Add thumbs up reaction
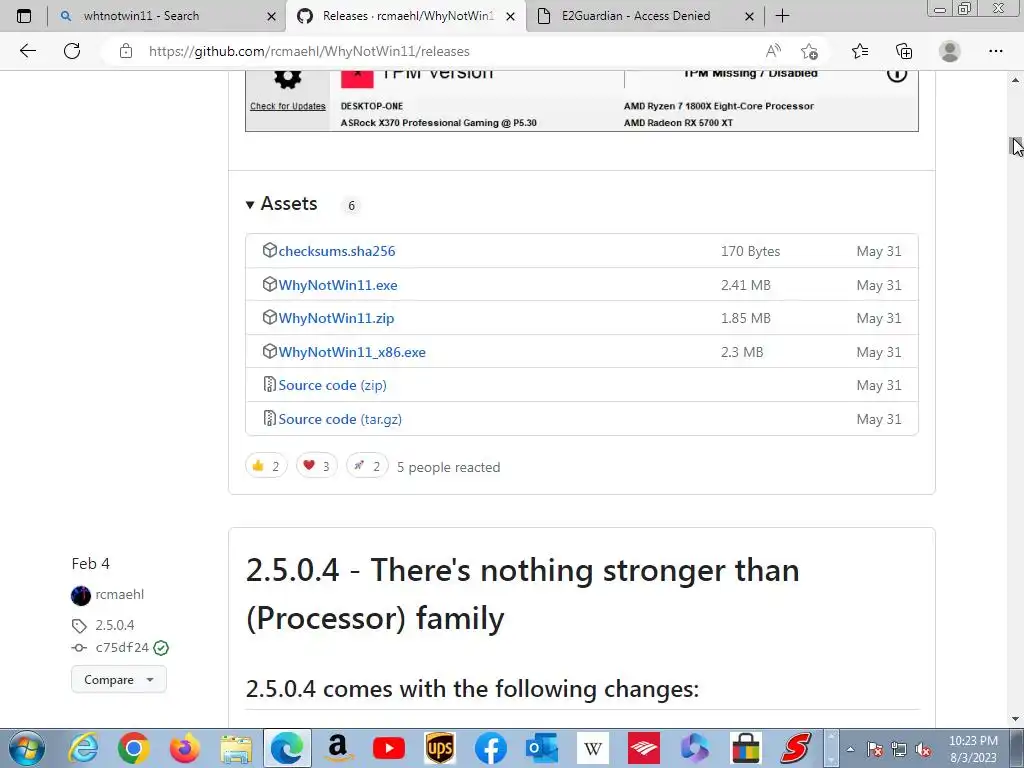The image size is (1024, 768). (x=266, y=466)
